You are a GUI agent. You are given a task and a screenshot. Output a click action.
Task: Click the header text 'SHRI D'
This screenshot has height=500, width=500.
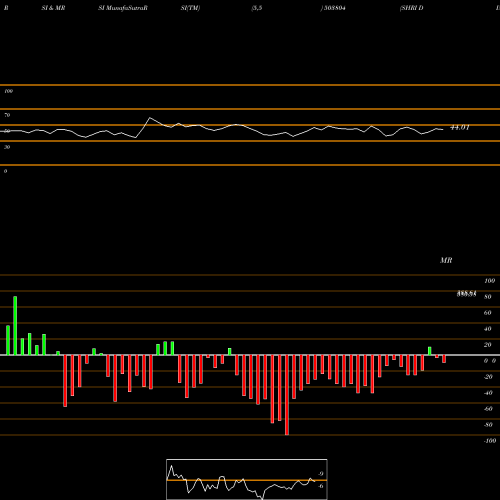click(x=412, y=8)
